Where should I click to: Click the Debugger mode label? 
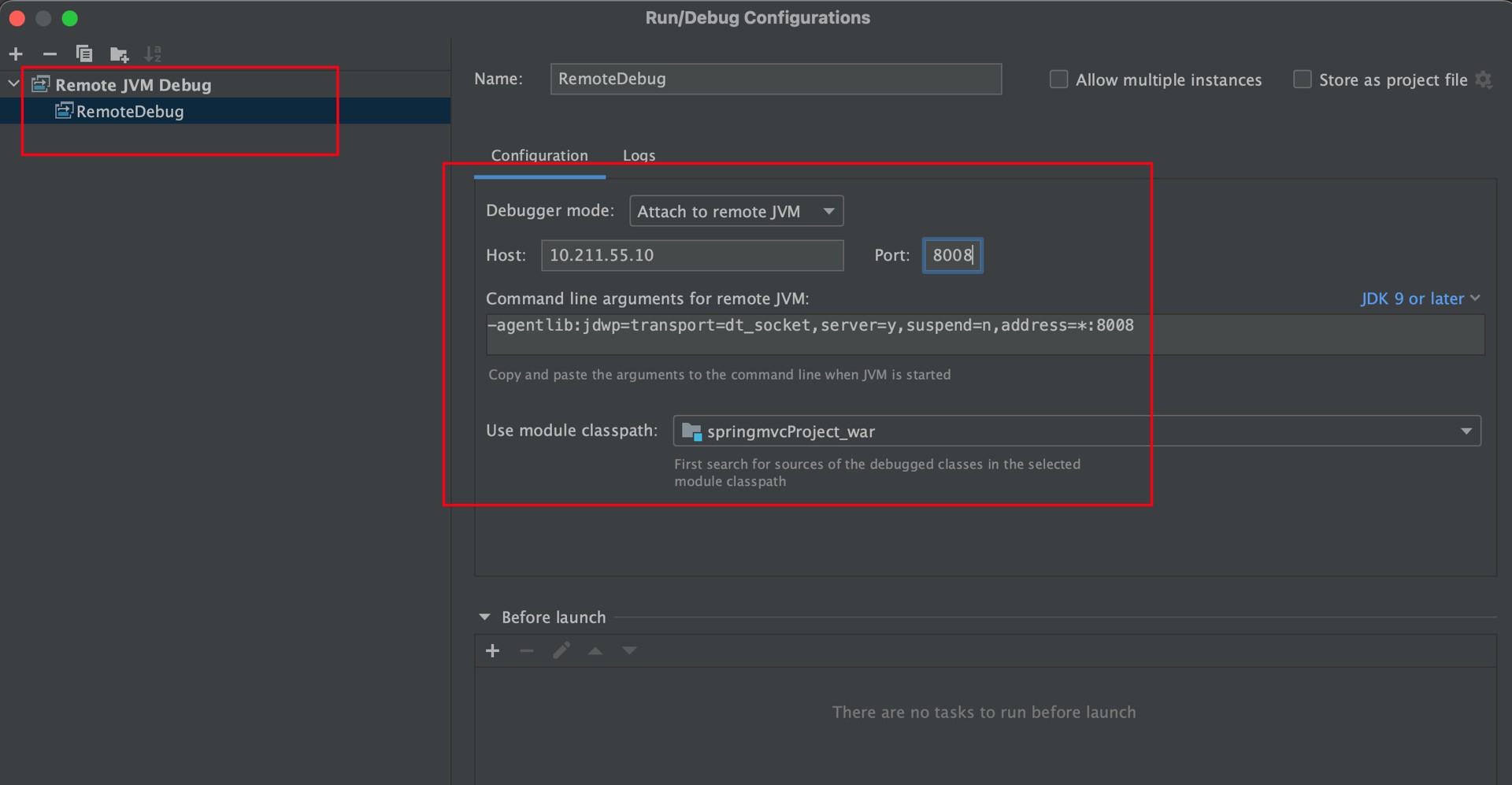[x=550, y=210]
